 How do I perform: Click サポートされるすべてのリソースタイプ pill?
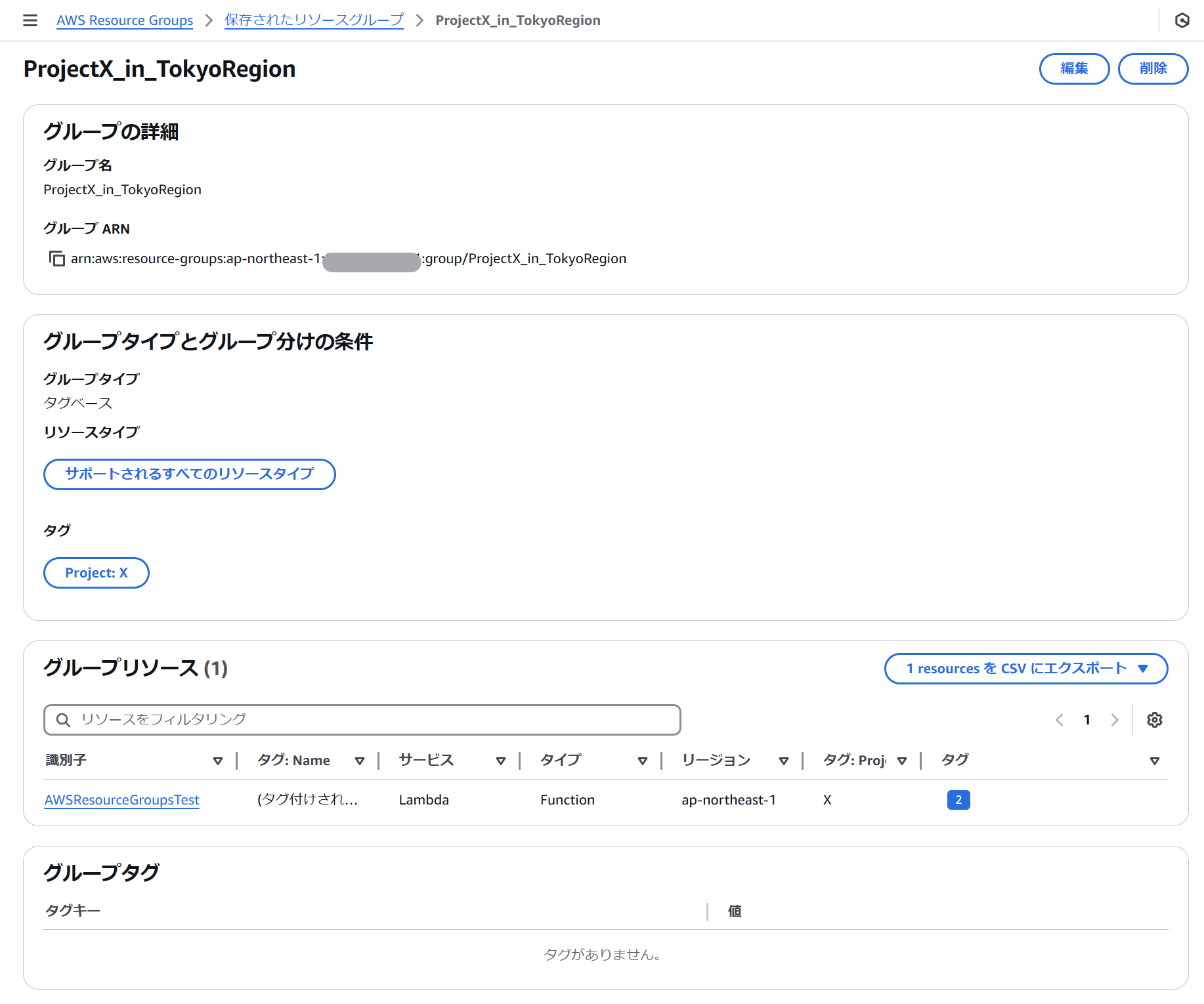click(190, 474)
